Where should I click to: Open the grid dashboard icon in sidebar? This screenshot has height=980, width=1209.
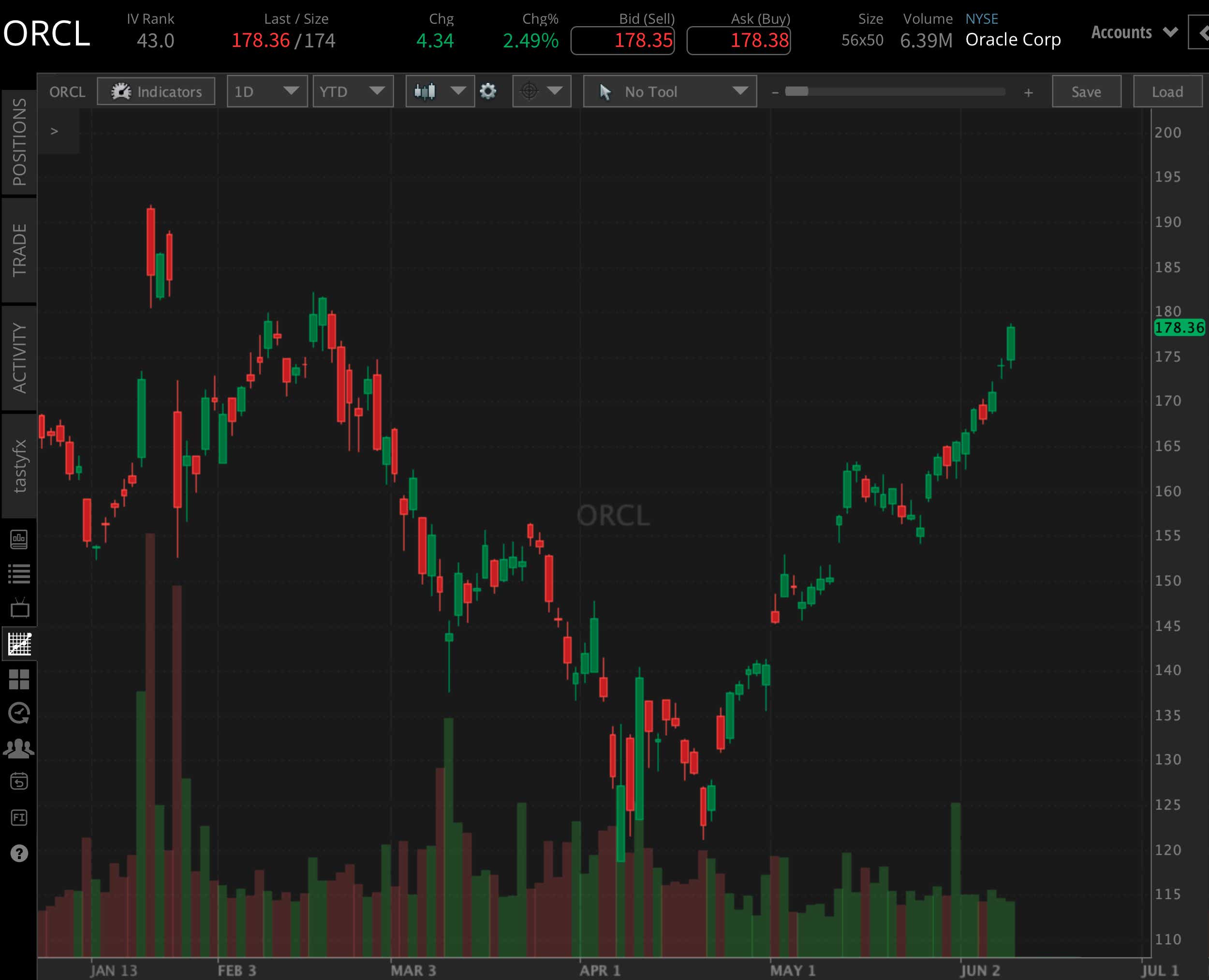pyautogui.click(x=20, y=680)
